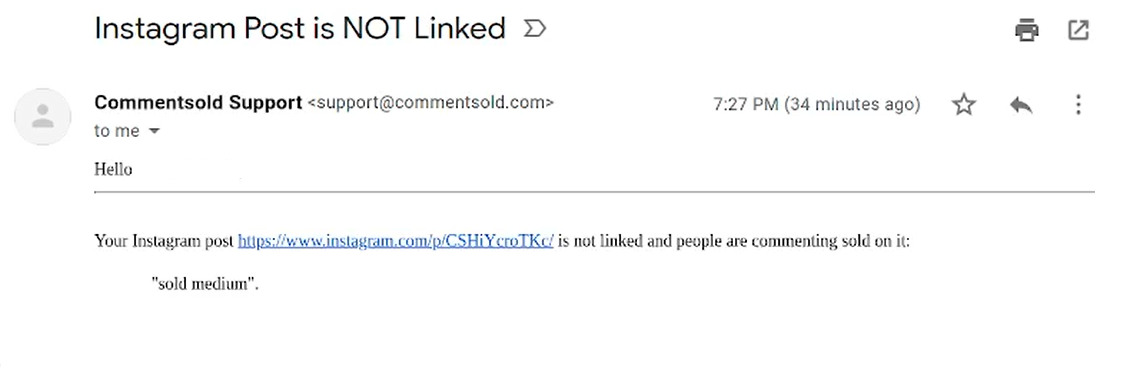Expand the "to me" recipient details arrow
This screenshot has width=1123, height=367.
(154, 131)
